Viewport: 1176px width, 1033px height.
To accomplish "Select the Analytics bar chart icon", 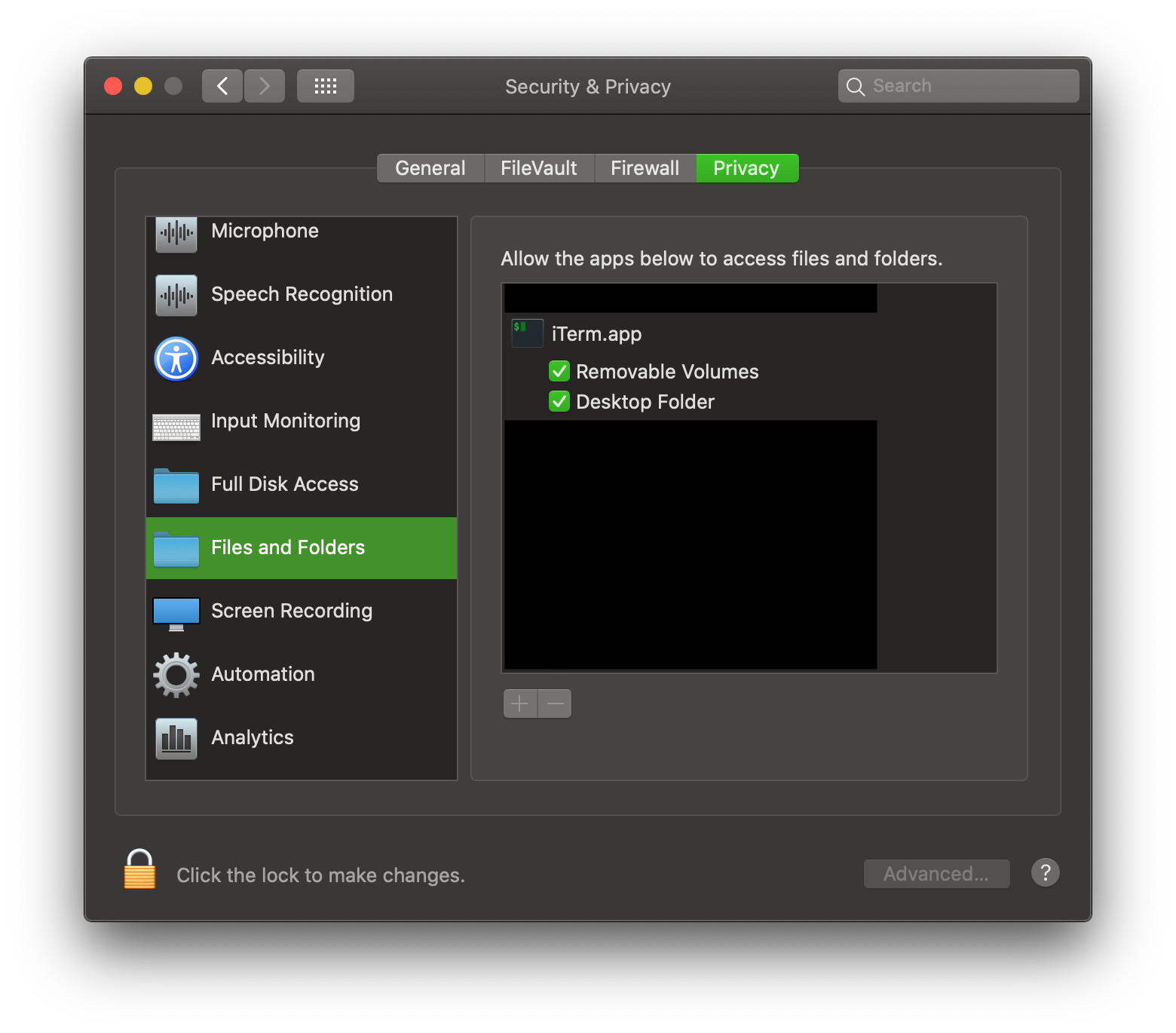I will (176, 738).
